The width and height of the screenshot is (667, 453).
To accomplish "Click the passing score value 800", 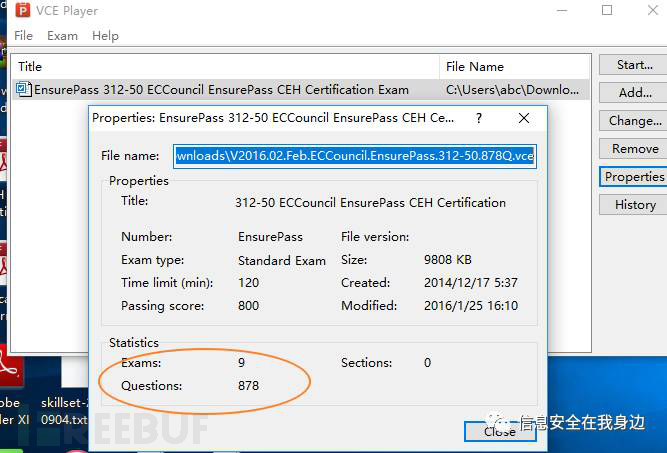I will [x=248, y=306].
